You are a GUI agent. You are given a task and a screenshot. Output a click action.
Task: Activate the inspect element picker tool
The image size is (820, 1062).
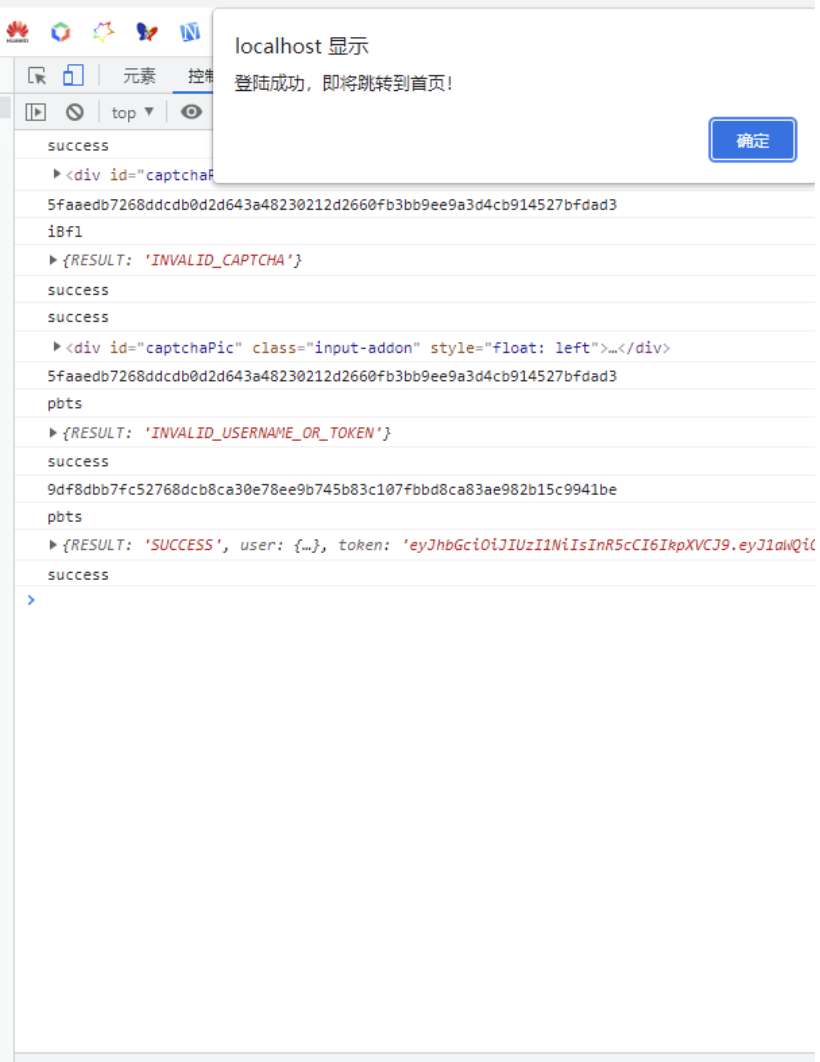coord(37,75)
